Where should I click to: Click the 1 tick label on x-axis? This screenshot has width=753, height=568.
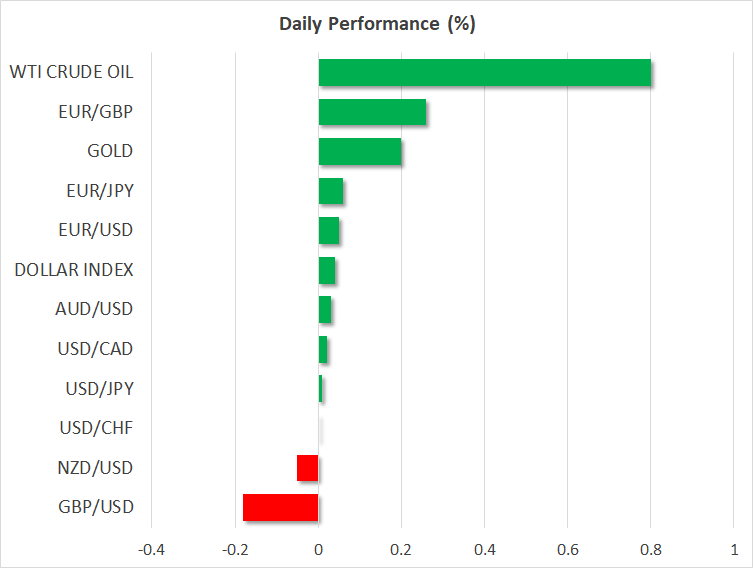734,549
